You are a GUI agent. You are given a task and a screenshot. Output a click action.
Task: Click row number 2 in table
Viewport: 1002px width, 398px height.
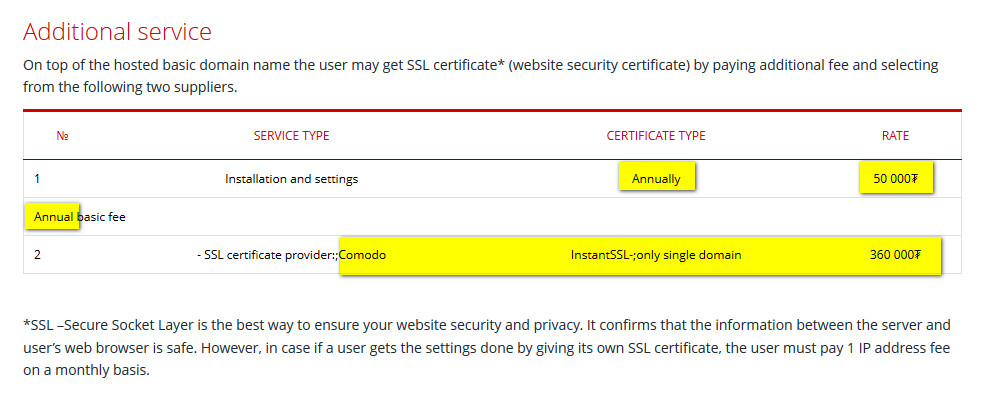(x=37, y=255)
